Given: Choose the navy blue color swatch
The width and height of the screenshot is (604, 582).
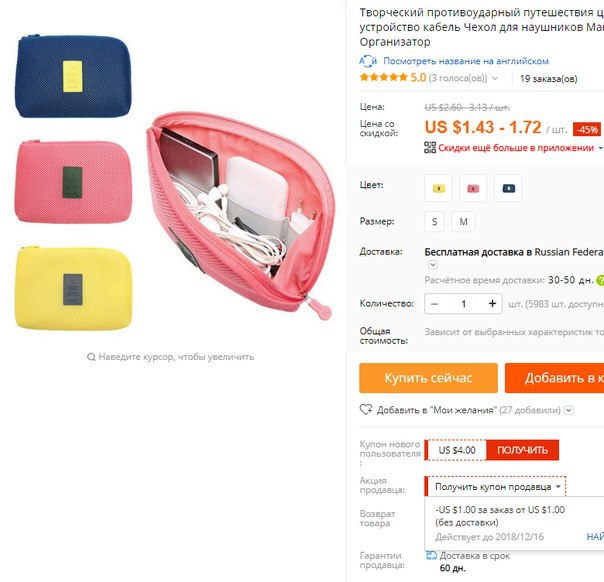Looking at the screenshot, I should click(508, 188).
